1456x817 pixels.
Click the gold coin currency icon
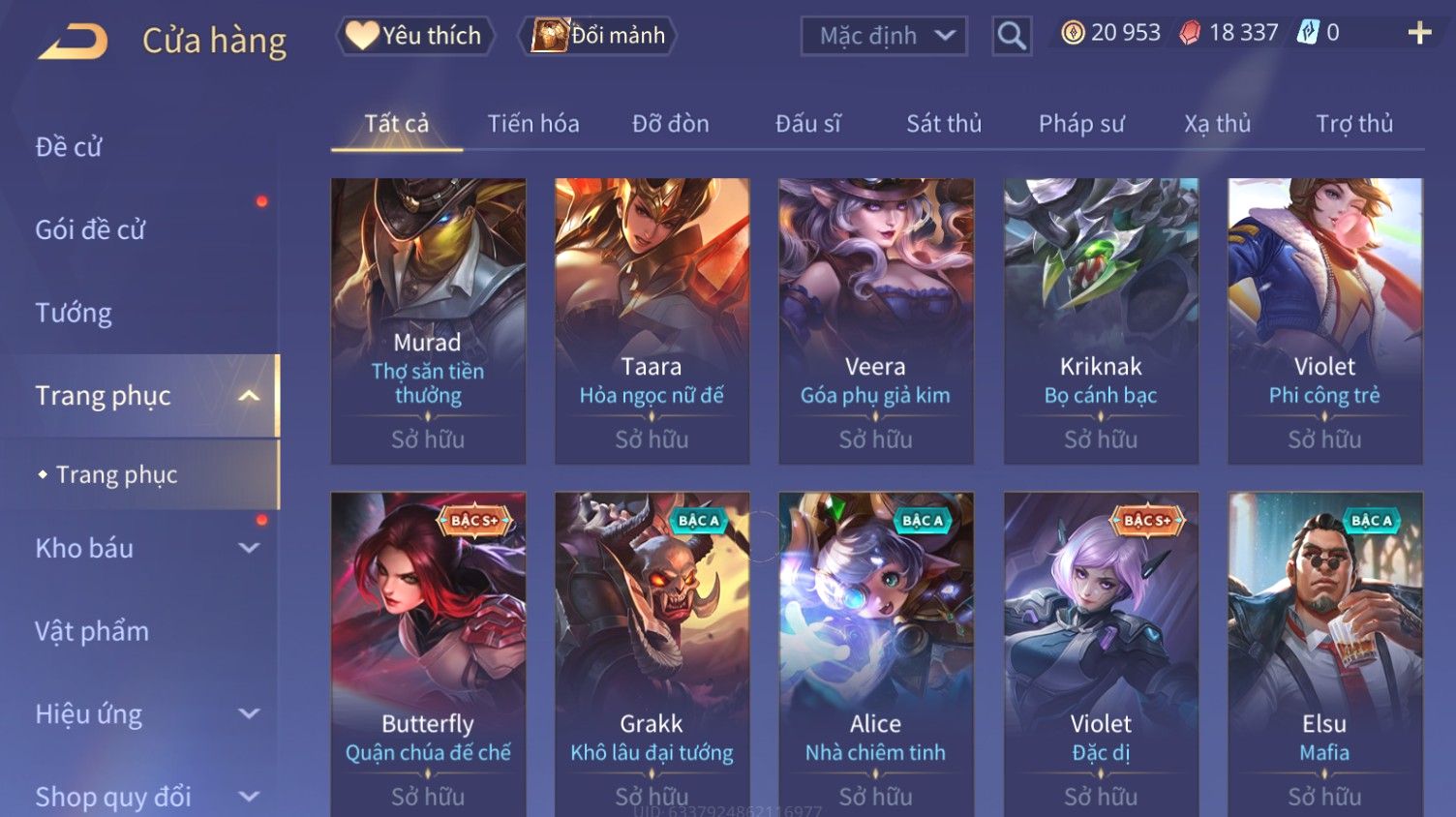pos(1073,33)
